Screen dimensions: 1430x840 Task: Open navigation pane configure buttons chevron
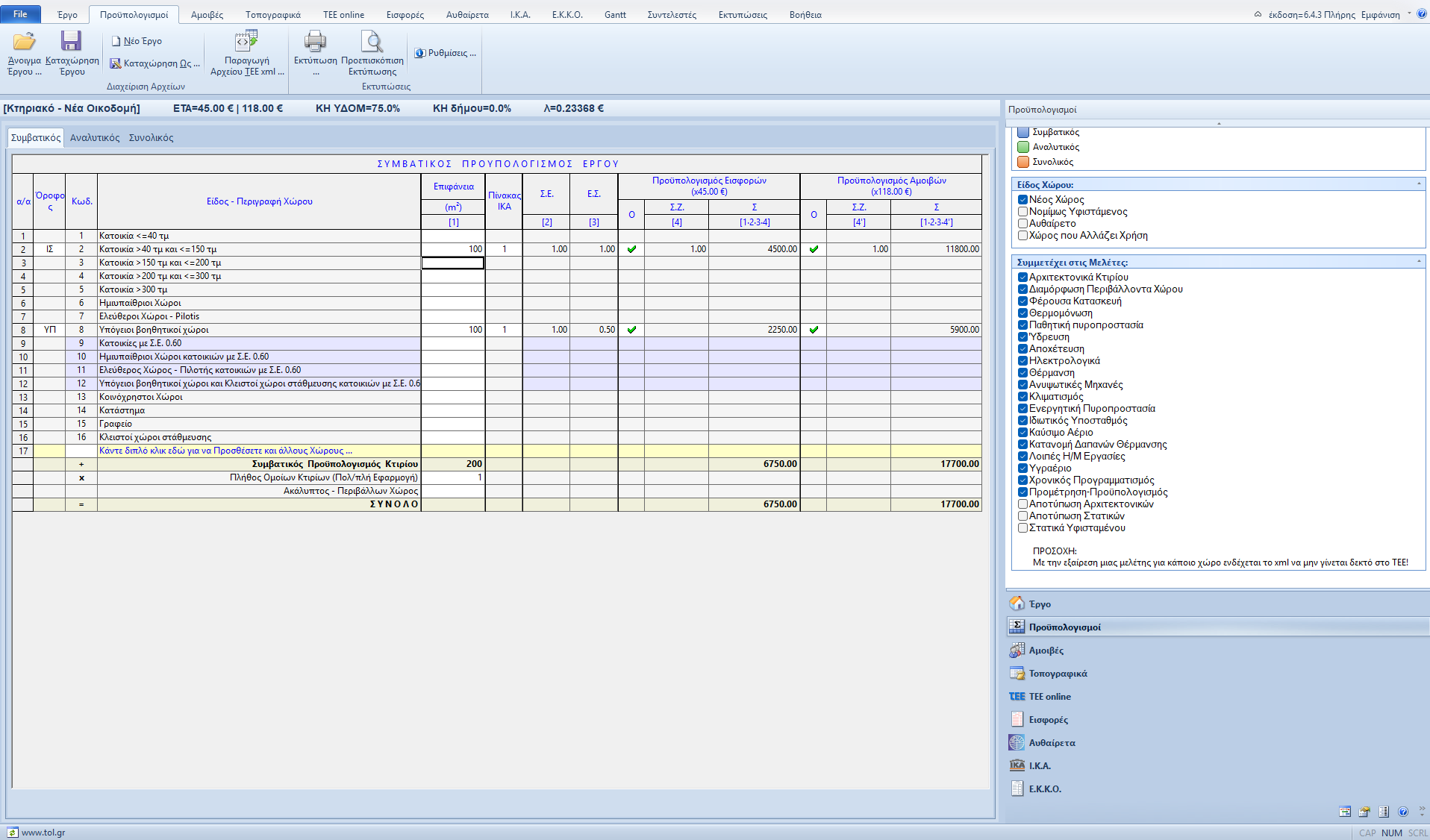[1421, 811]
